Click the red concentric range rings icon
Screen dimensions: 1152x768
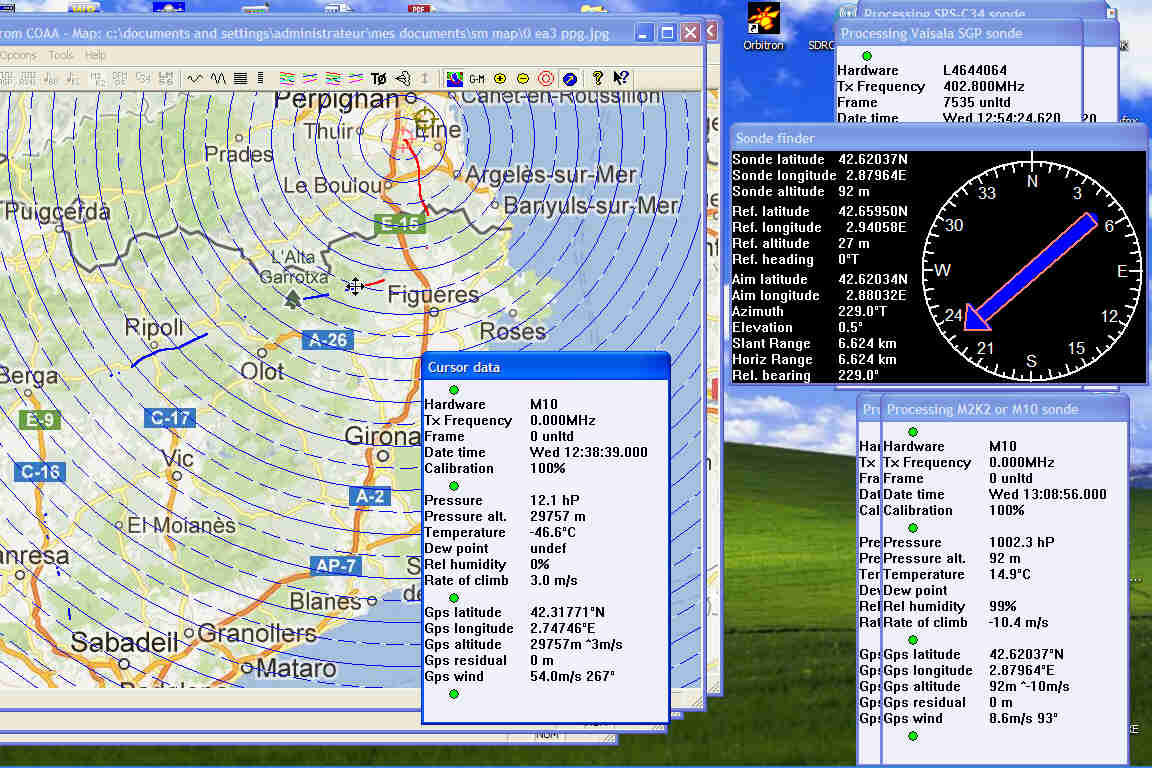pyautogui.click(x=546, y=78)
